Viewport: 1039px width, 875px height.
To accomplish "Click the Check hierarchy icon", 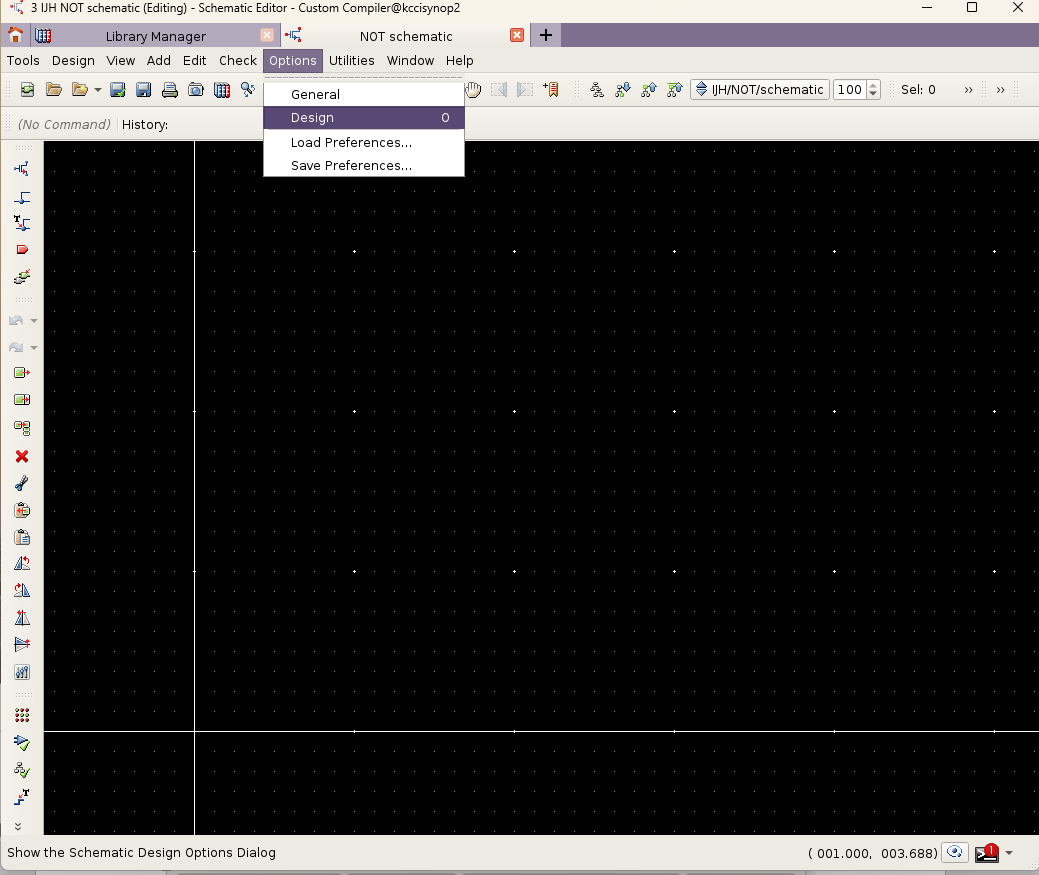I will pyautogui.click(x=22, y=770).
